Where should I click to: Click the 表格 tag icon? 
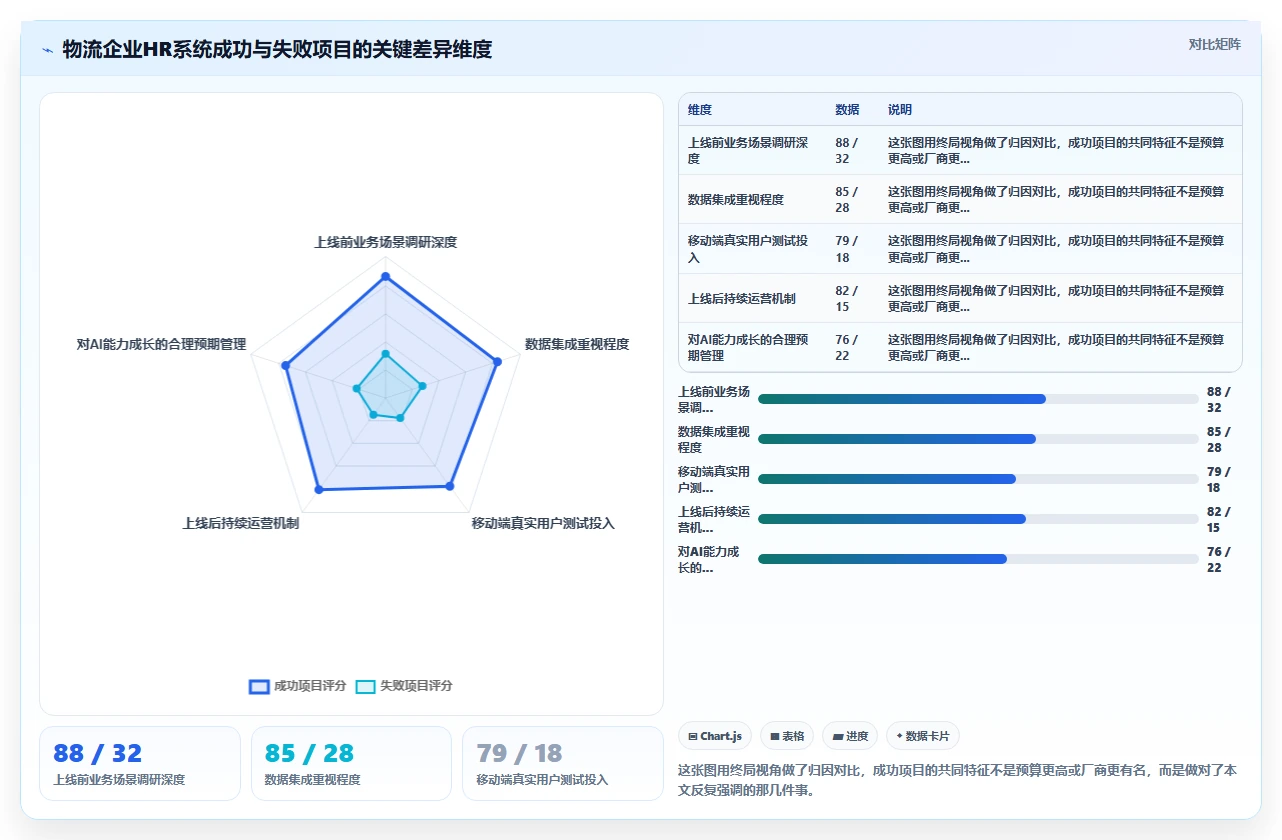(x=774, y=736)
